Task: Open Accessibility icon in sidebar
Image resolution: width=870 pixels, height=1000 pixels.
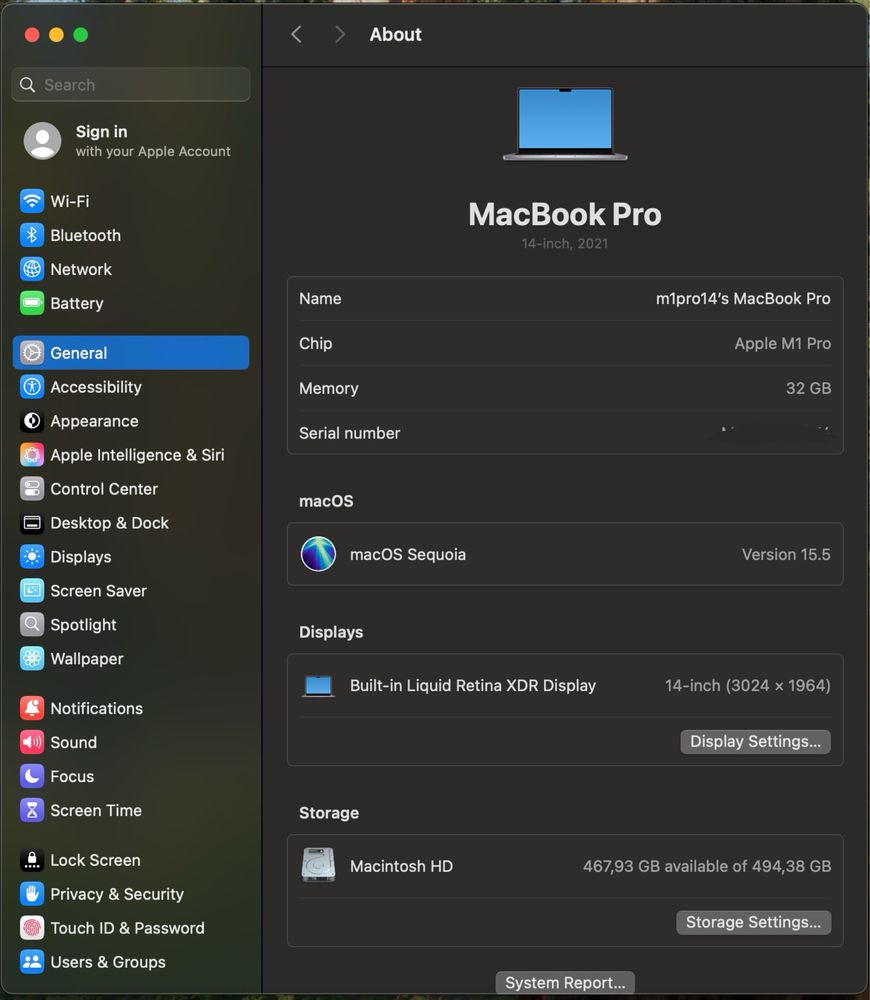Action: pos(32,386)
